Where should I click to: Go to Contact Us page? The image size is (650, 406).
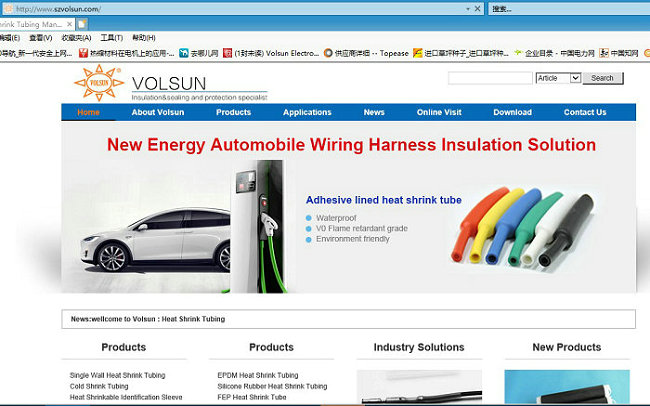point(585,112)
